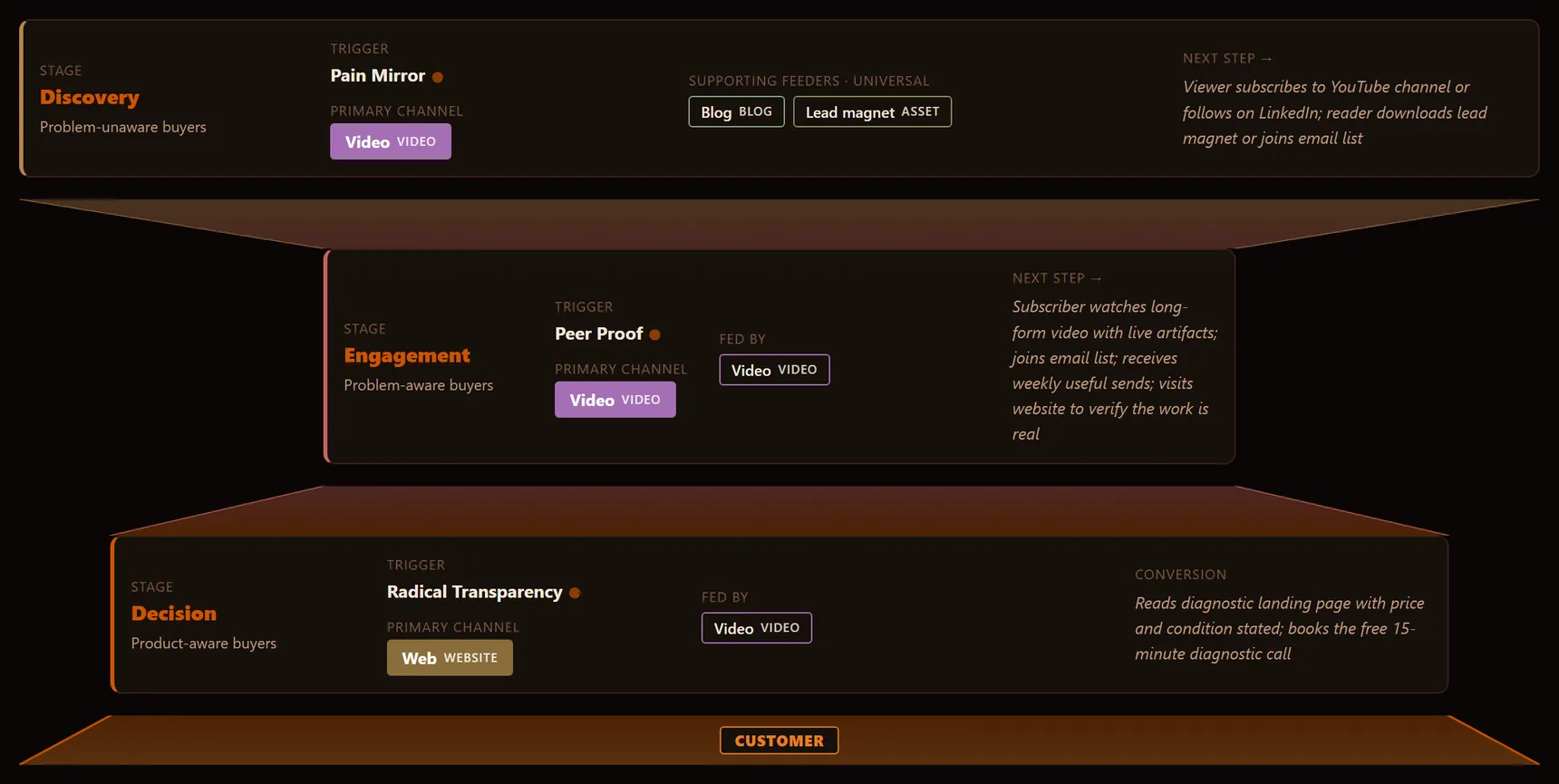Select the Discovery stage title
This screenshot has height=784, width=1559.
tap(90, 97)
